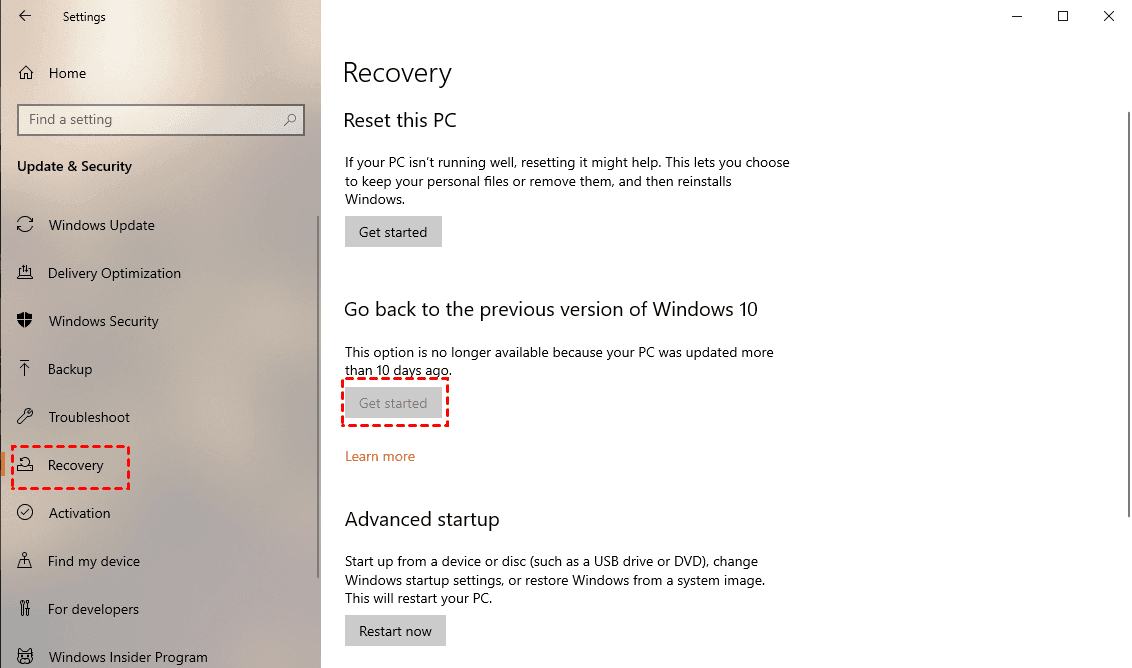Open the Recovery settings page
Image resolution: width=1132 pixels, height=668 pixels.
tap(75, 465)
